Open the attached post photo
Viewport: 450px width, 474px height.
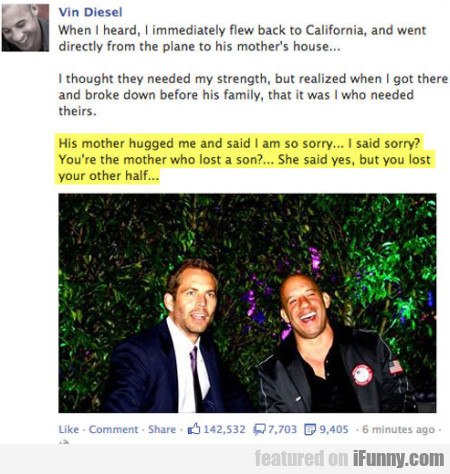(247, 303)
